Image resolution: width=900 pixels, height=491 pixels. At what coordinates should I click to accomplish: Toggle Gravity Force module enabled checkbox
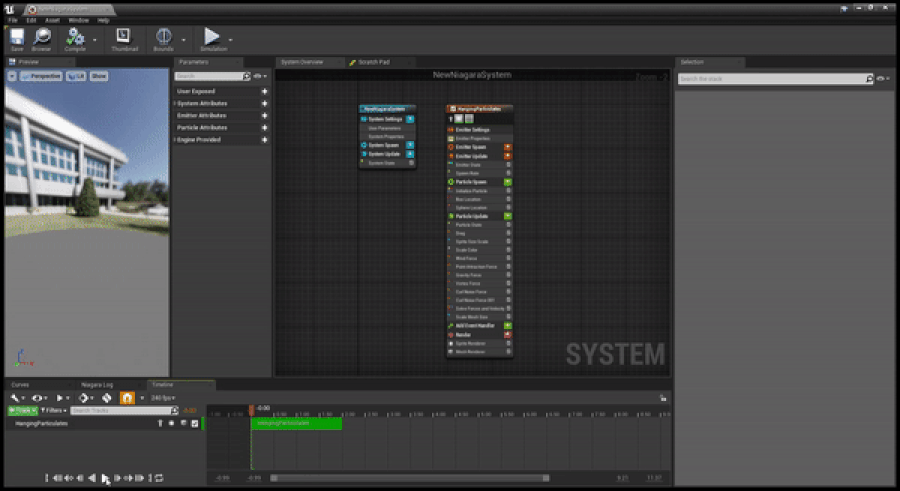click(x=508, y=275)
